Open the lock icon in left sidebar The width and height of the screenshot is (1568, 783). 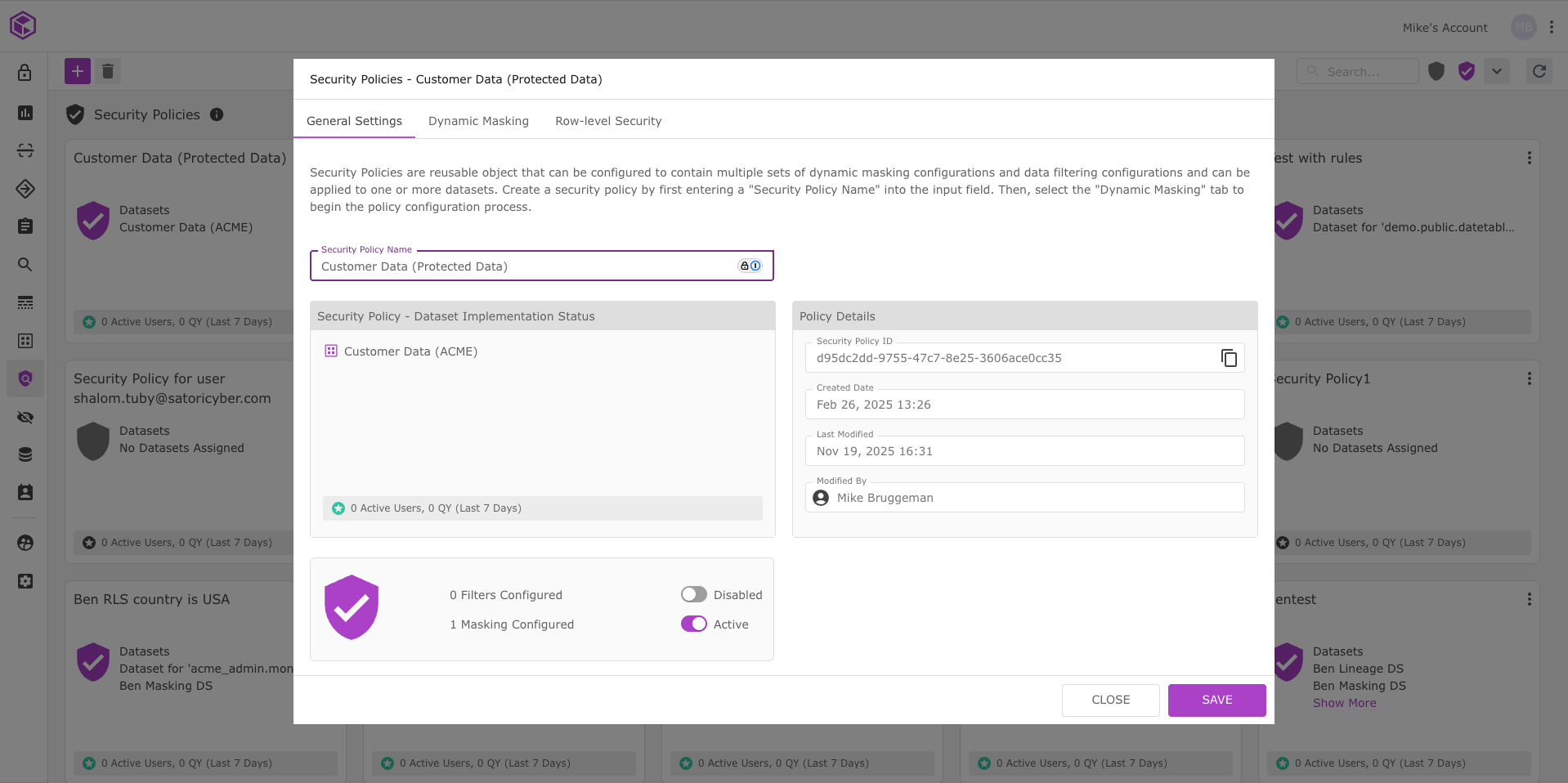25,73
